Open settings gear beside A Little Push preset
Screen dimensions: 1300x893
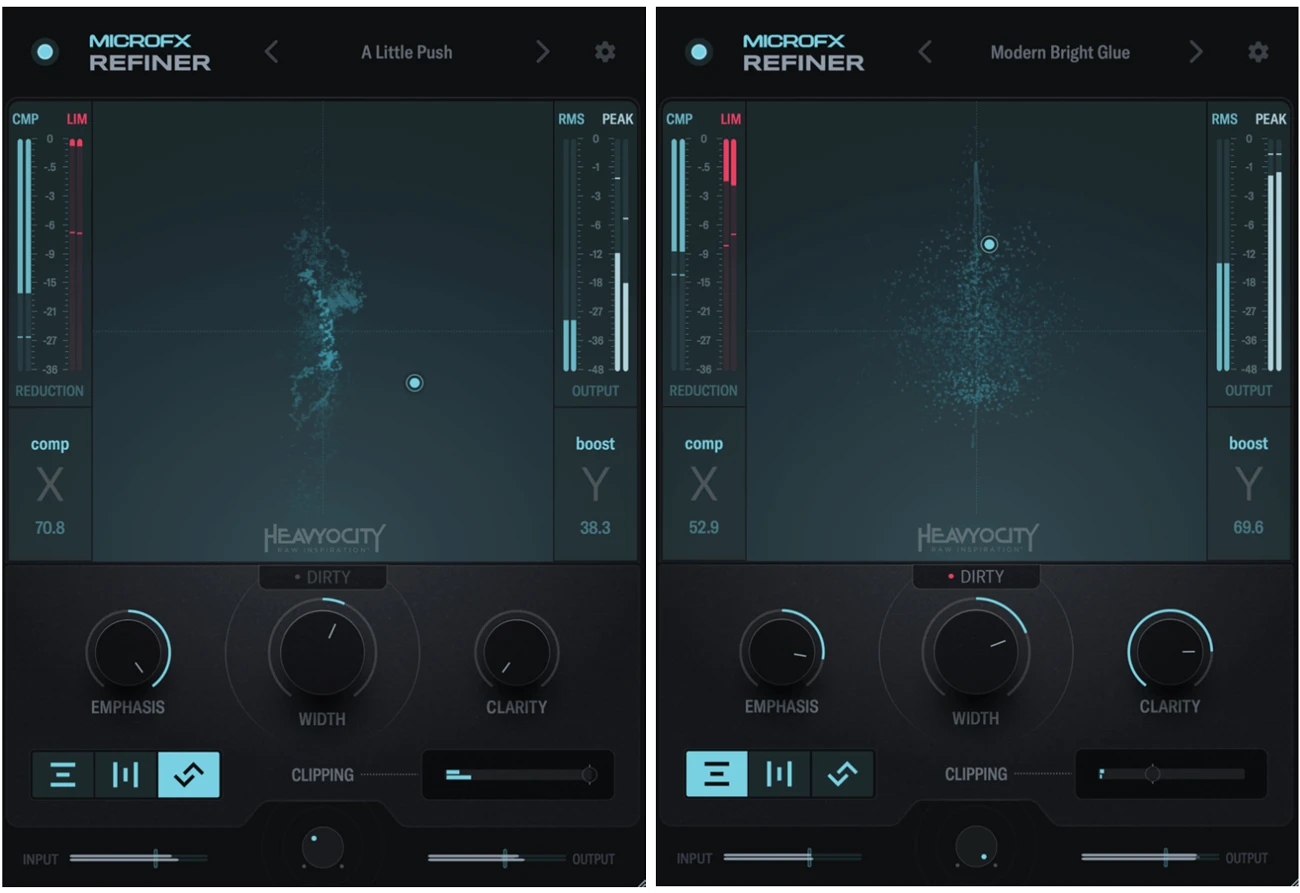pyautogui.click(x=605, y=52)
